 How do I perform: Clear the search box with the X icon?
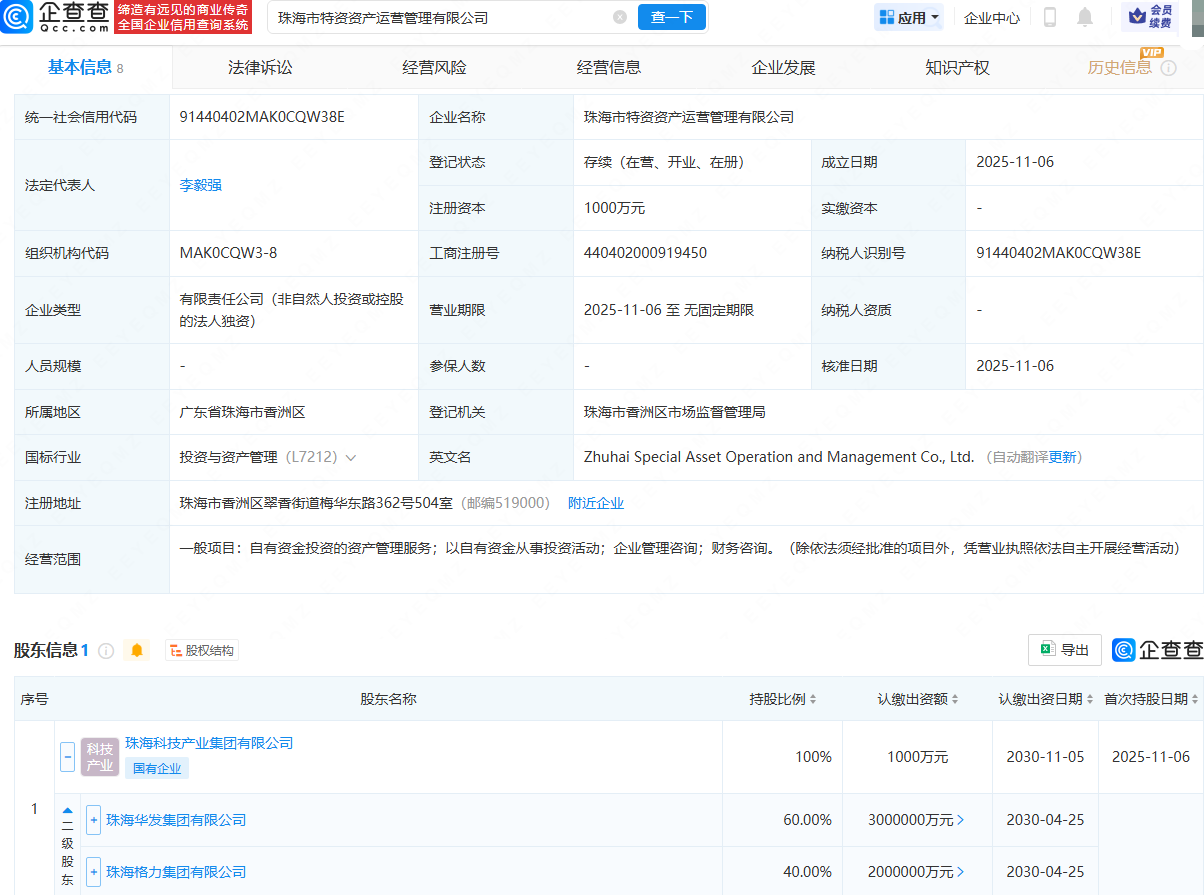[620, 17]
